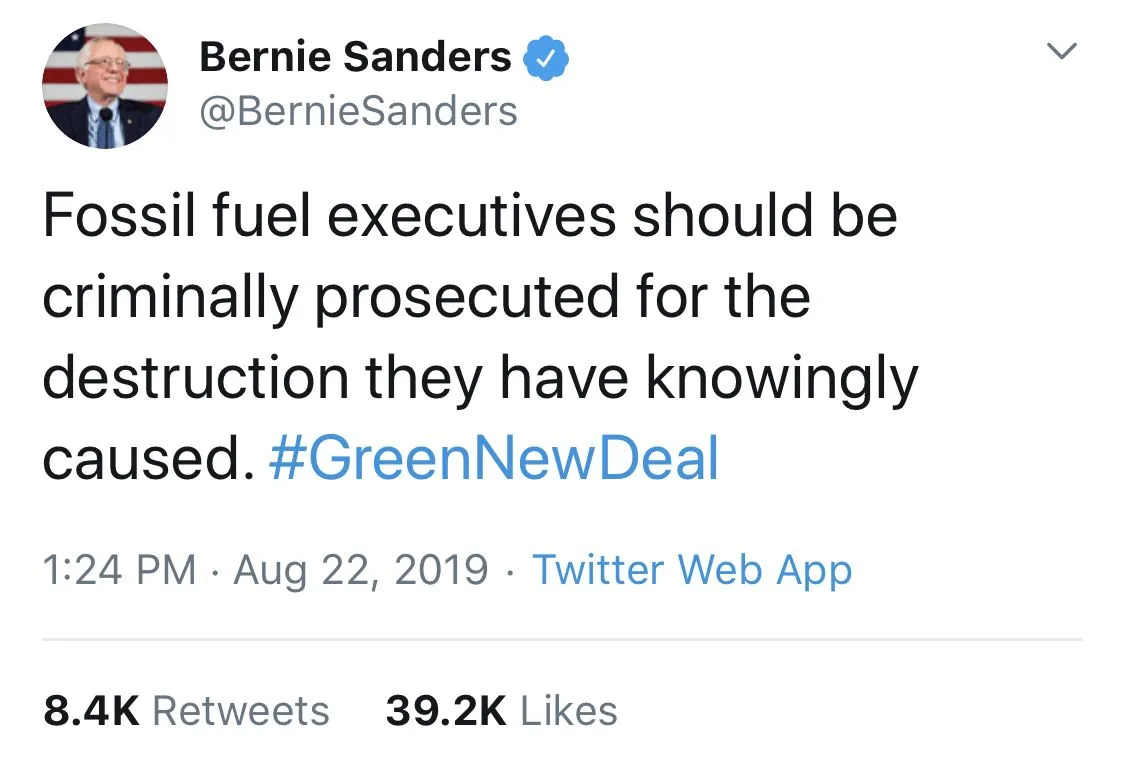Click the 1:24 PM timestamp

119,570
